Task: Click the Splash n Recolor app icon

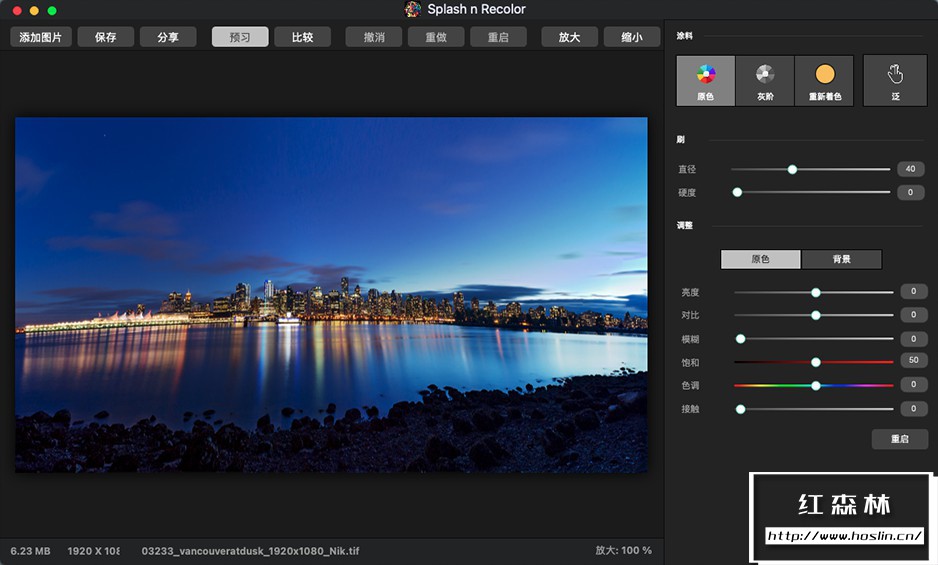Action: pos(413,9)
